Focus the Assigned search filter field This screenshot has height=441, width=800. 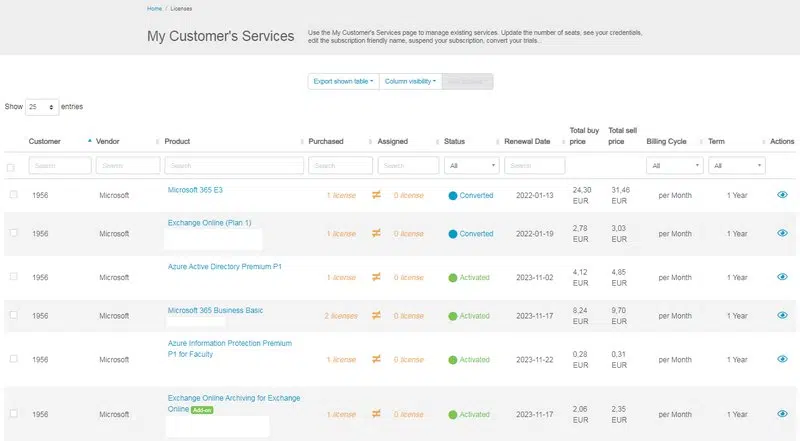pos(408,165)
